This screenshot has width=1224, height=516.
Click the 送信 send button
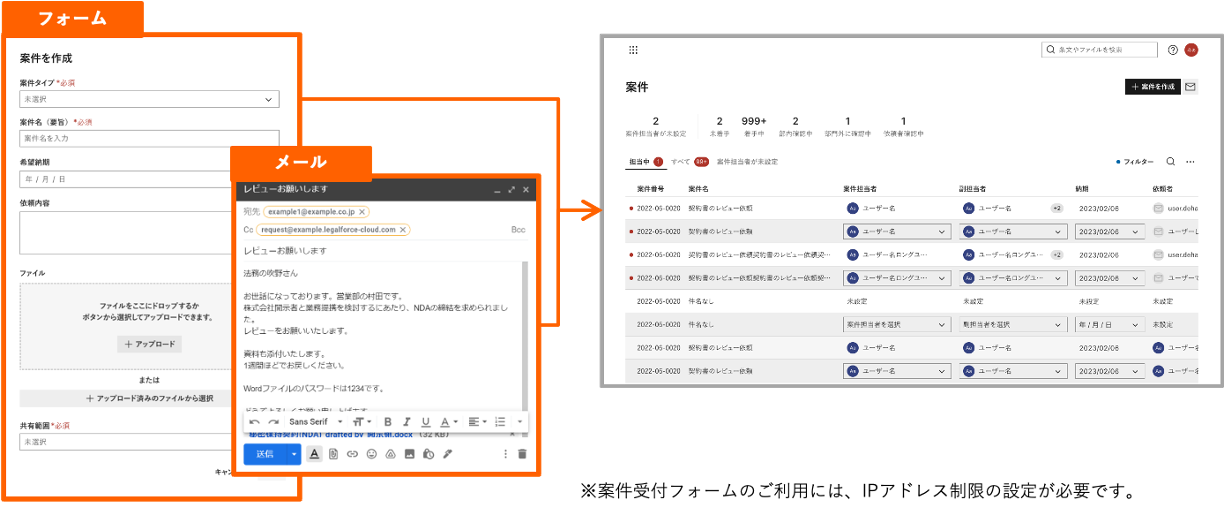[266, 454]
